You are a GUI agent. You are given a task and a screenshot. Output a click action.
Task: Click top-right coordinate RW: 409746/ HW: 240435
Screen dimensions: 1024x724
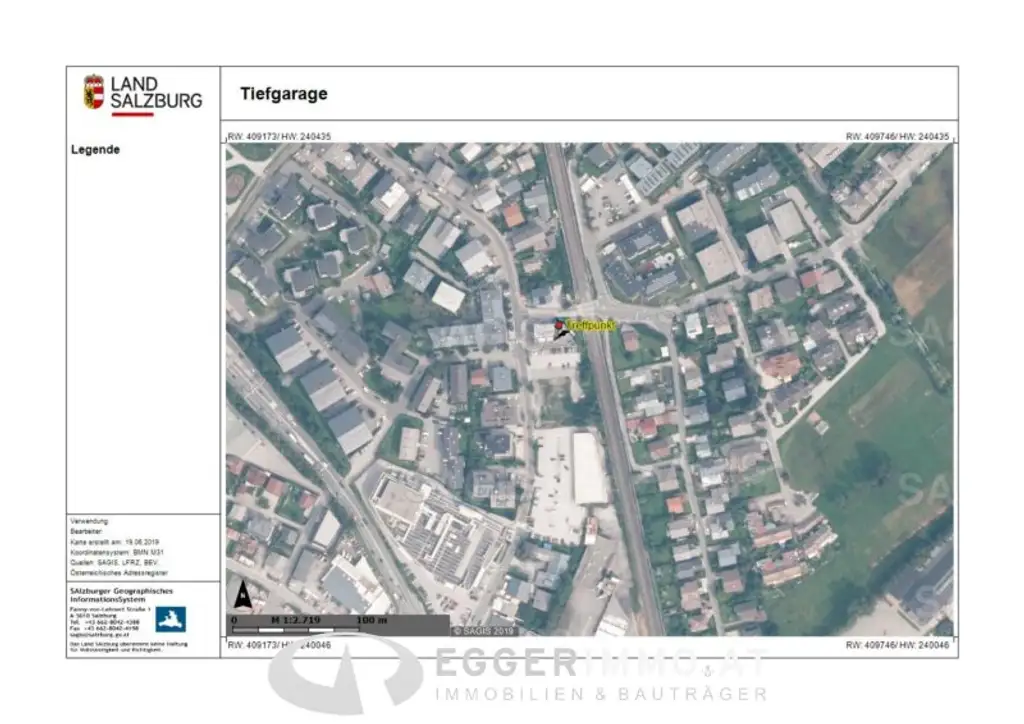pyautogui.click(x=897, y=135)
